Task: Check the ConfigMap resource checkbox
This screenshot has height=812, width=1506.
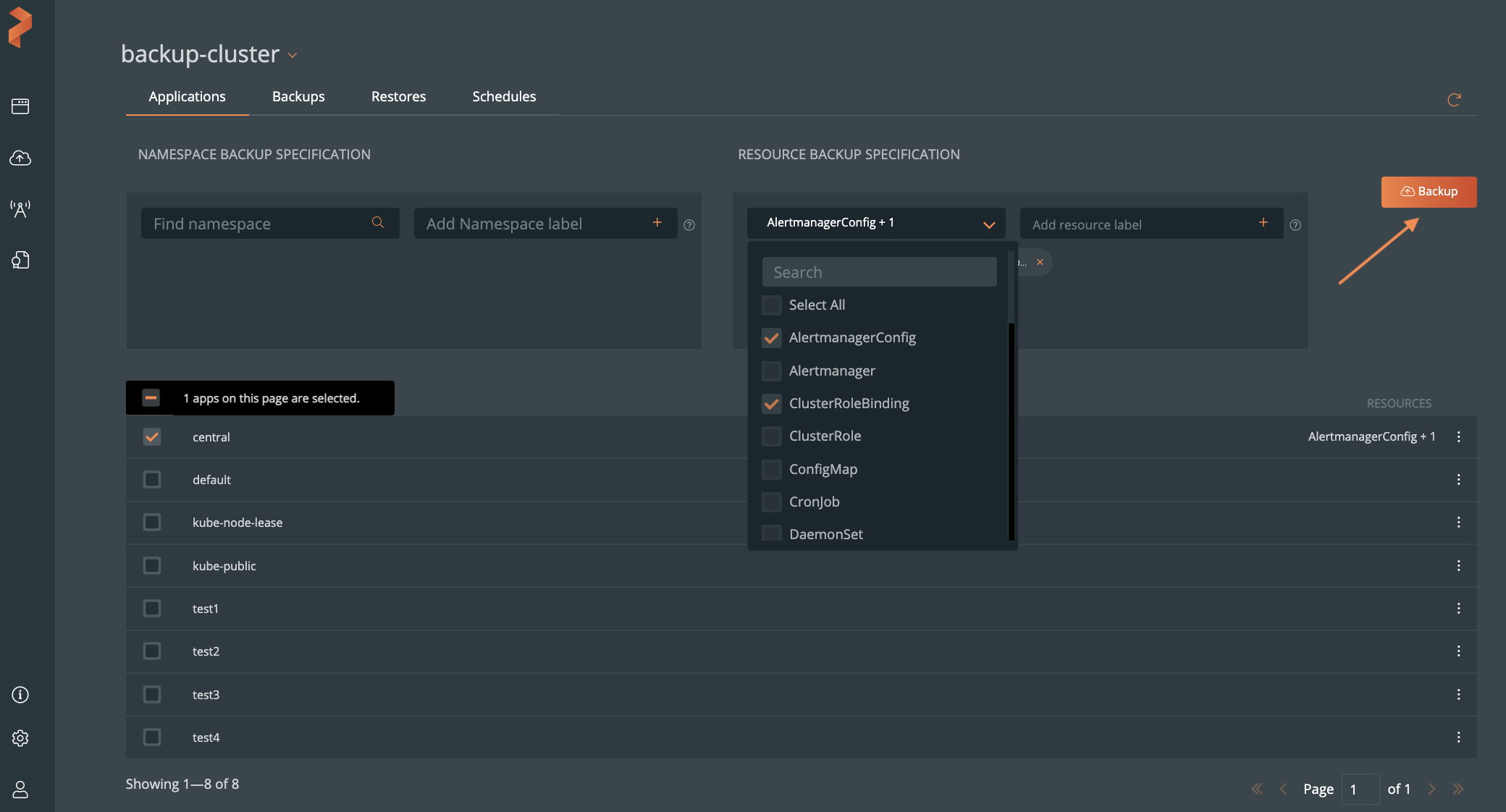Action: (772, 469)
